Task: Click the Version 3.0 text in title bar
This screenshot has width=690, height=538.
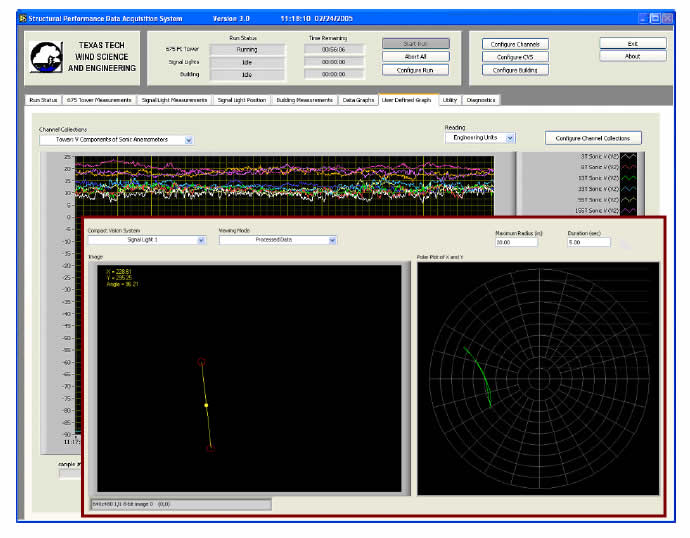Action: point(231,18)
